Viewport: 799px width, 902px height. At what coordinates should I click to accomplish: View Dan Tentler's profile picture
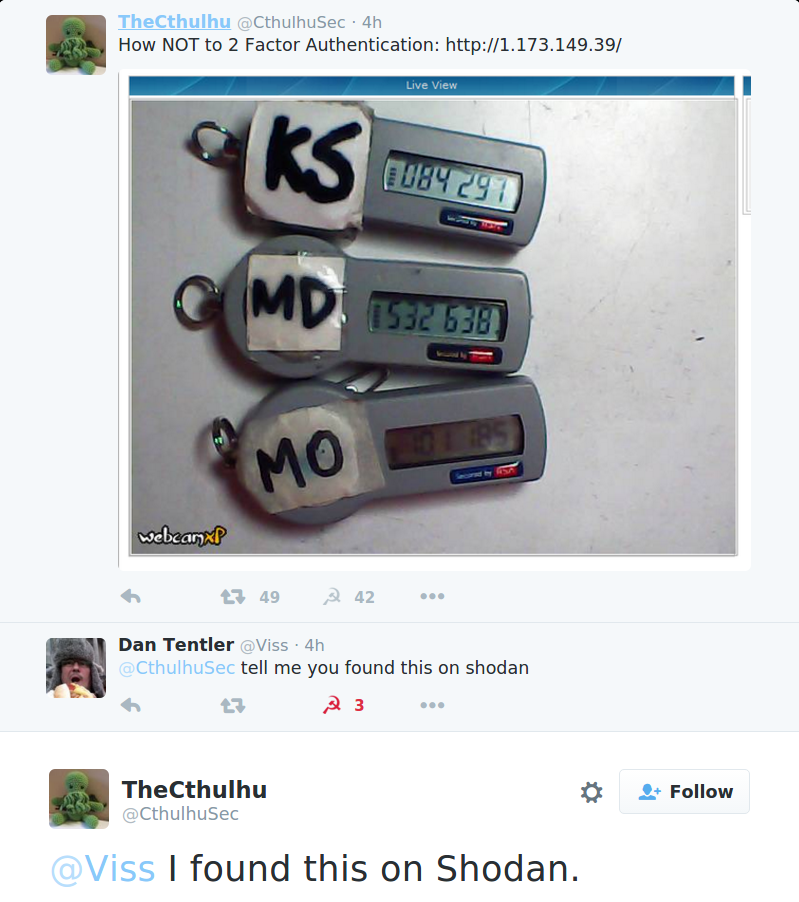coord(76,668)
